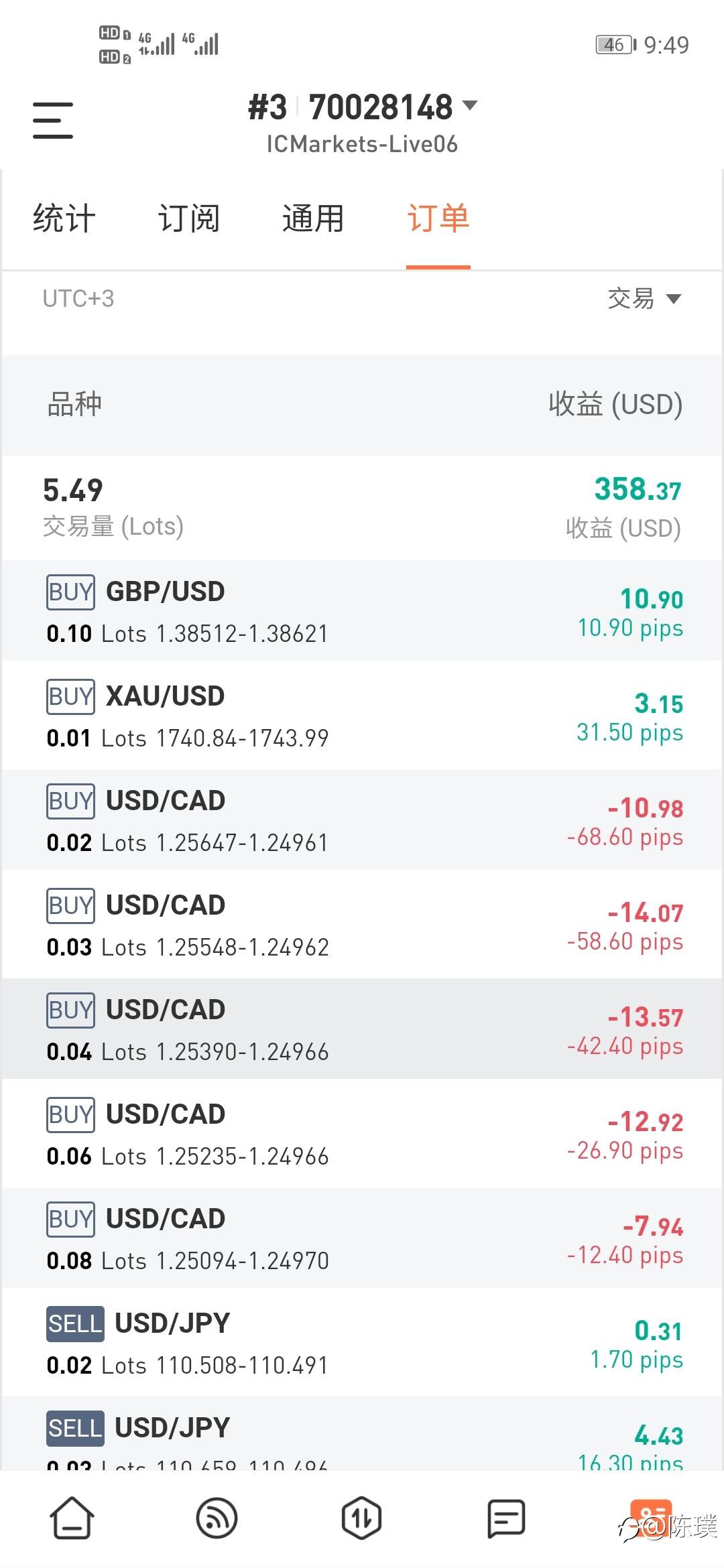Open the hamburger menu
The height and width of the screenshot is (1568, 724).
[53, 121]
